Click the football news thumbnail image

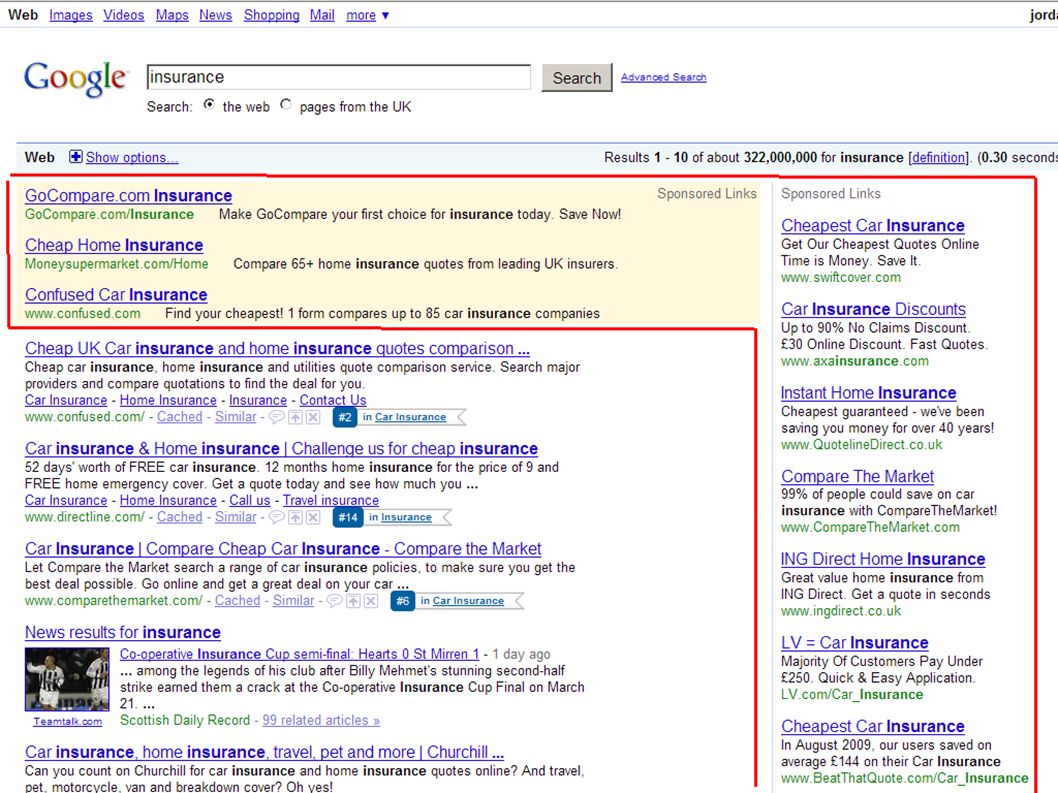pyautogui.click(x=67, y=679)
